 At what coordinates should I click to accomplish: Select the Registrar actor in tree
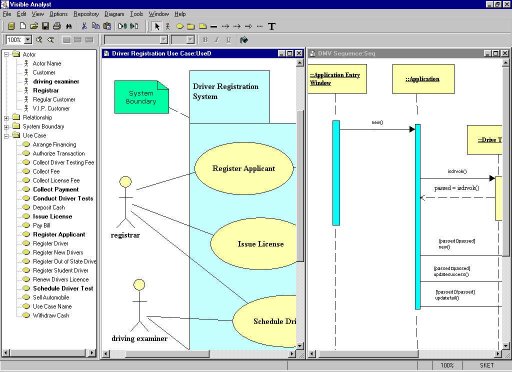tap(46, 90)
